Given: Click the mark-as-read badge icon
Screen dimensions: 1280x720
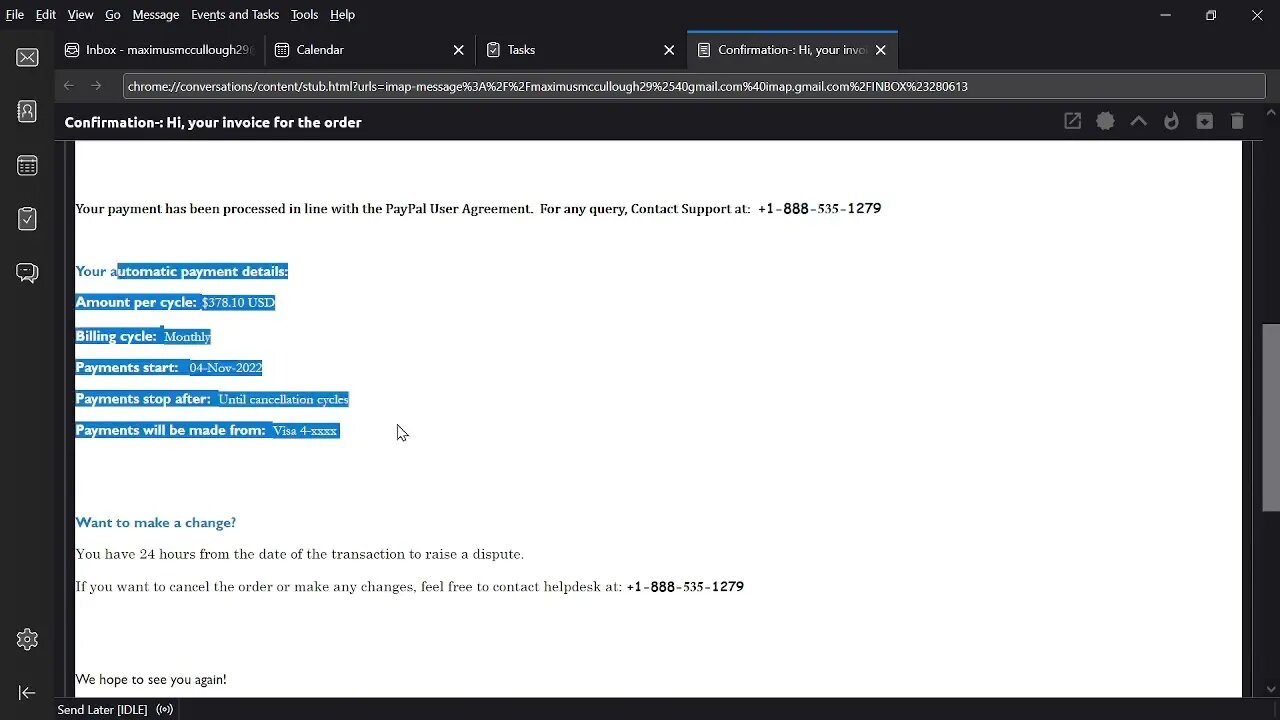Looking at the screenshot, I should [1106, 121].
